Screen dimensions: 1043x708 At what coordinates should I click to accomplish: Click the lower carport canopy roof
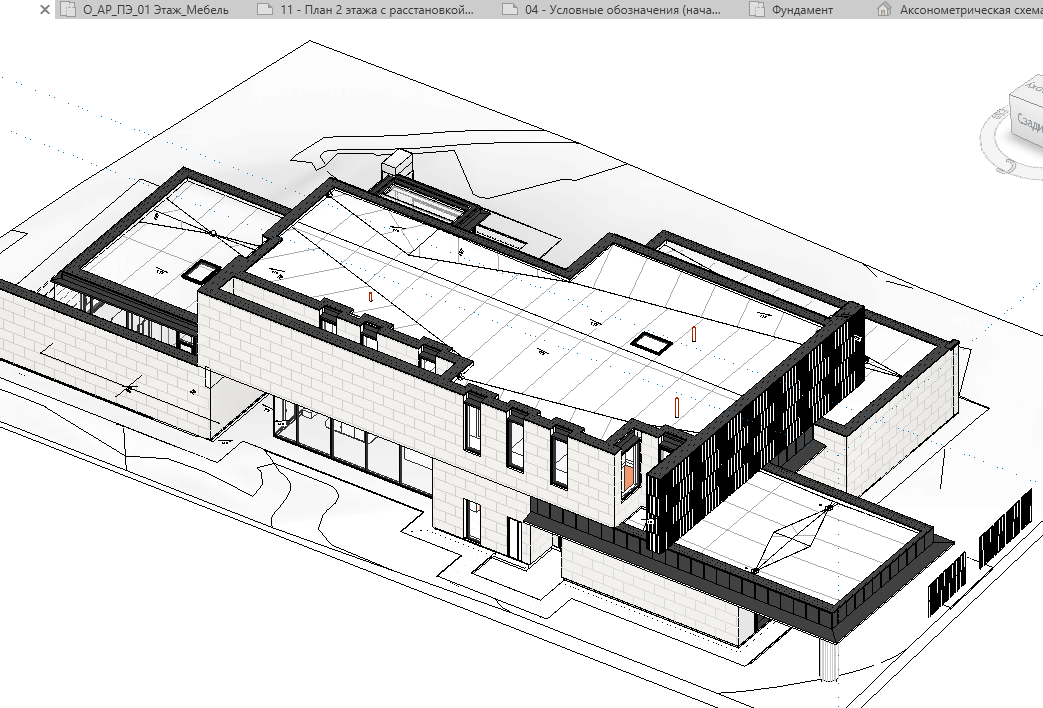pos(790,530)
